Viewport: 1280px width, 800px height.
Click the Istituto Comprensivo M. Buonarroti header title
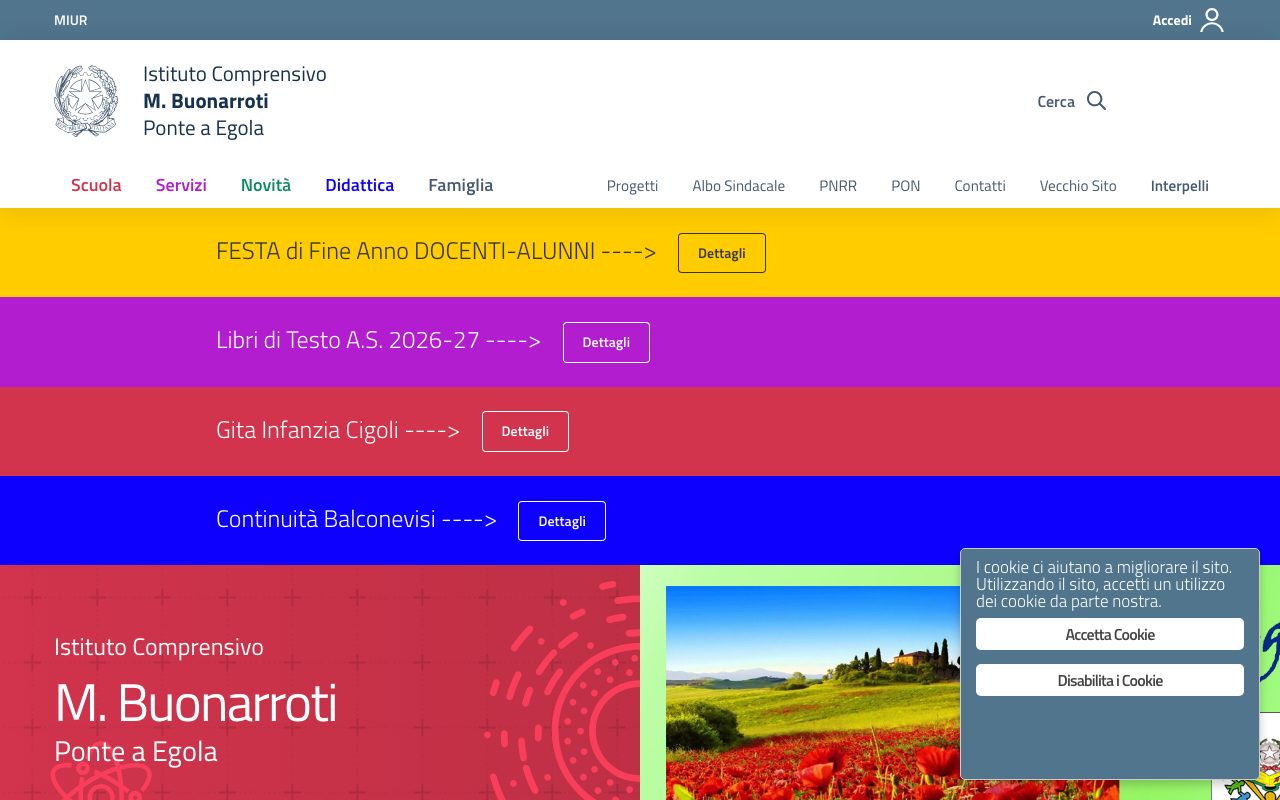point(235,101)
